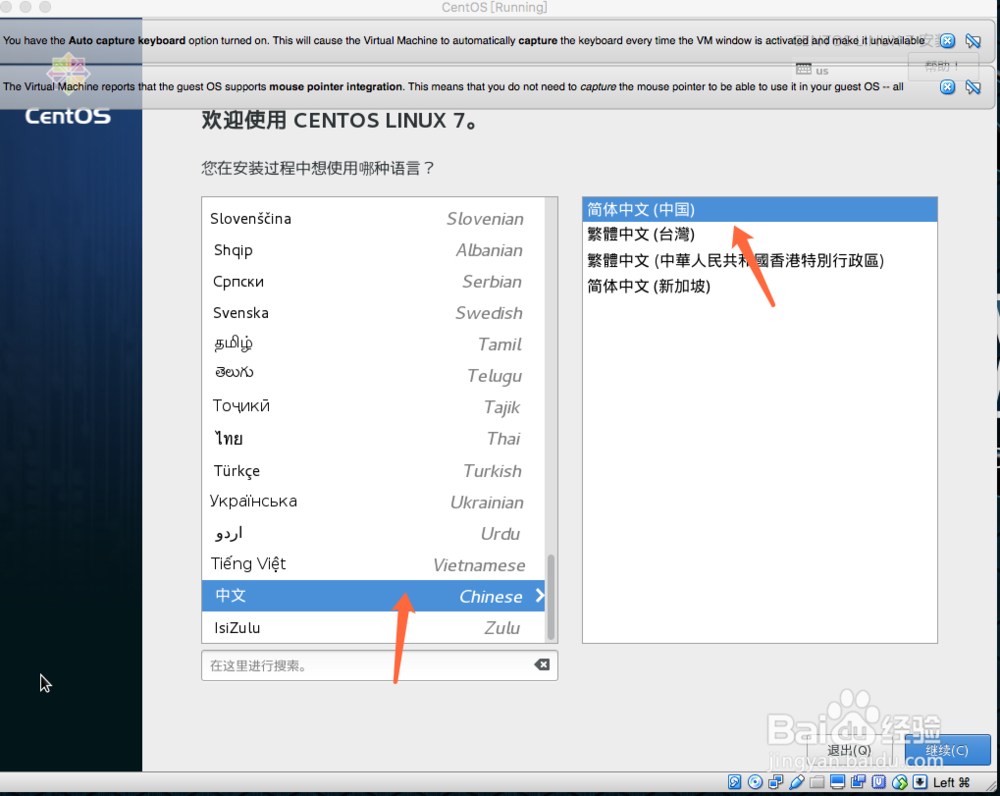Select 简体中文 (中国) locale
Viewport: 1000px width, 796px height.
[x=760, y=209]
